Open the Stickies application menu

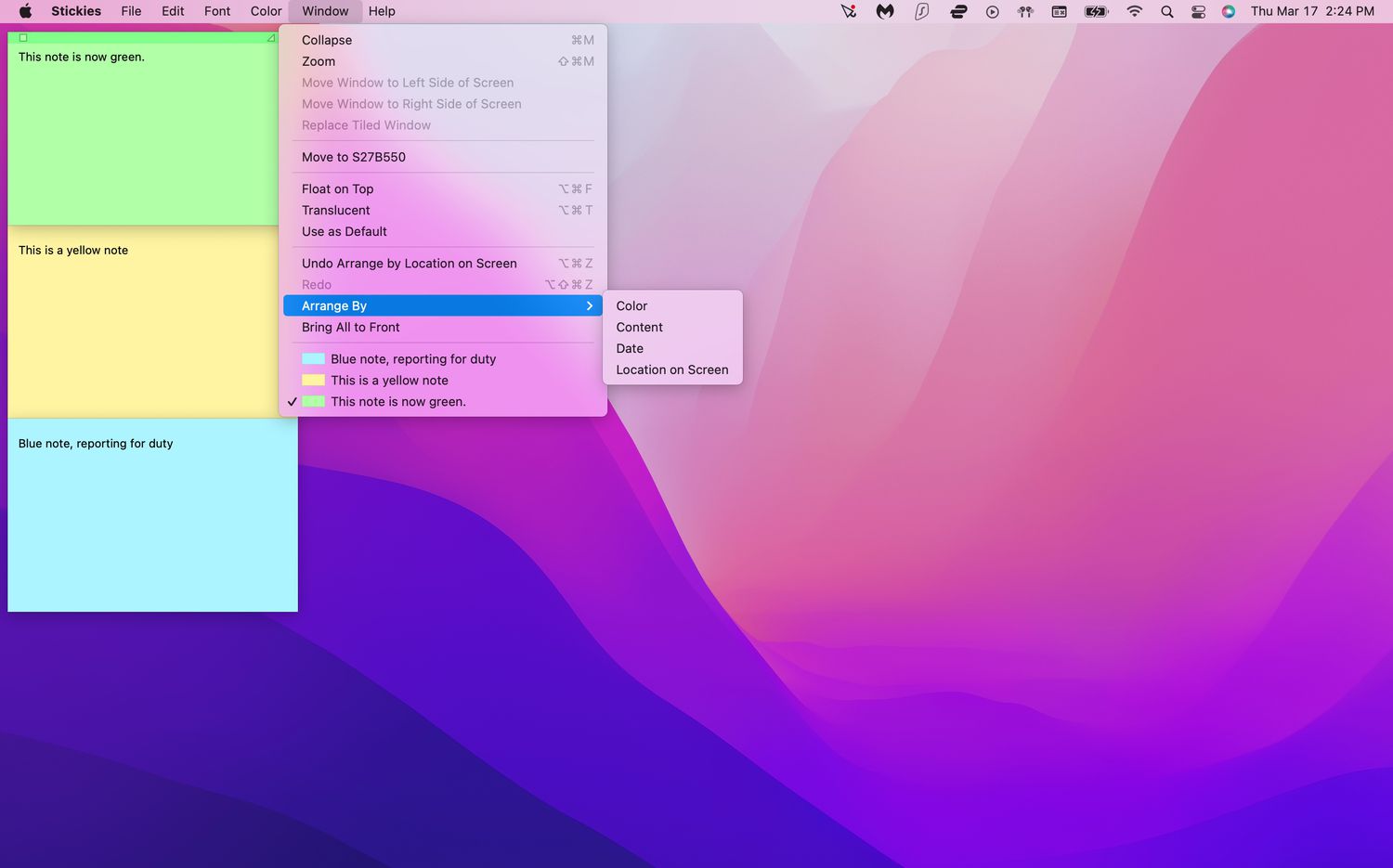(x=75, y=11)
